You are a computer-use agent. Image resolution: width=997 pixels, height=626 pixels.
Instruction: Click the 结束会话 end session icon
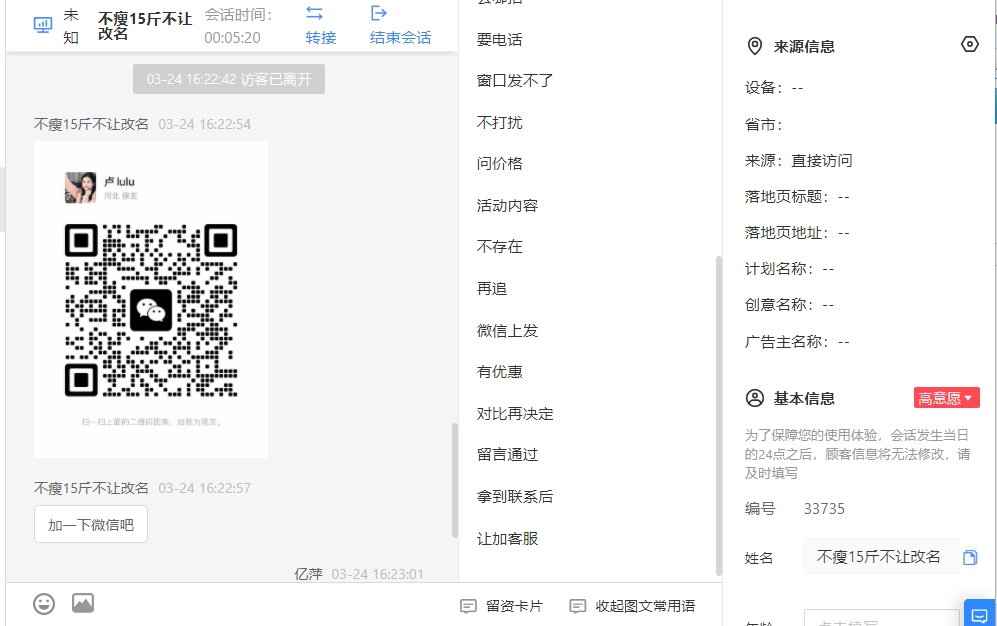tap(379, 13)
